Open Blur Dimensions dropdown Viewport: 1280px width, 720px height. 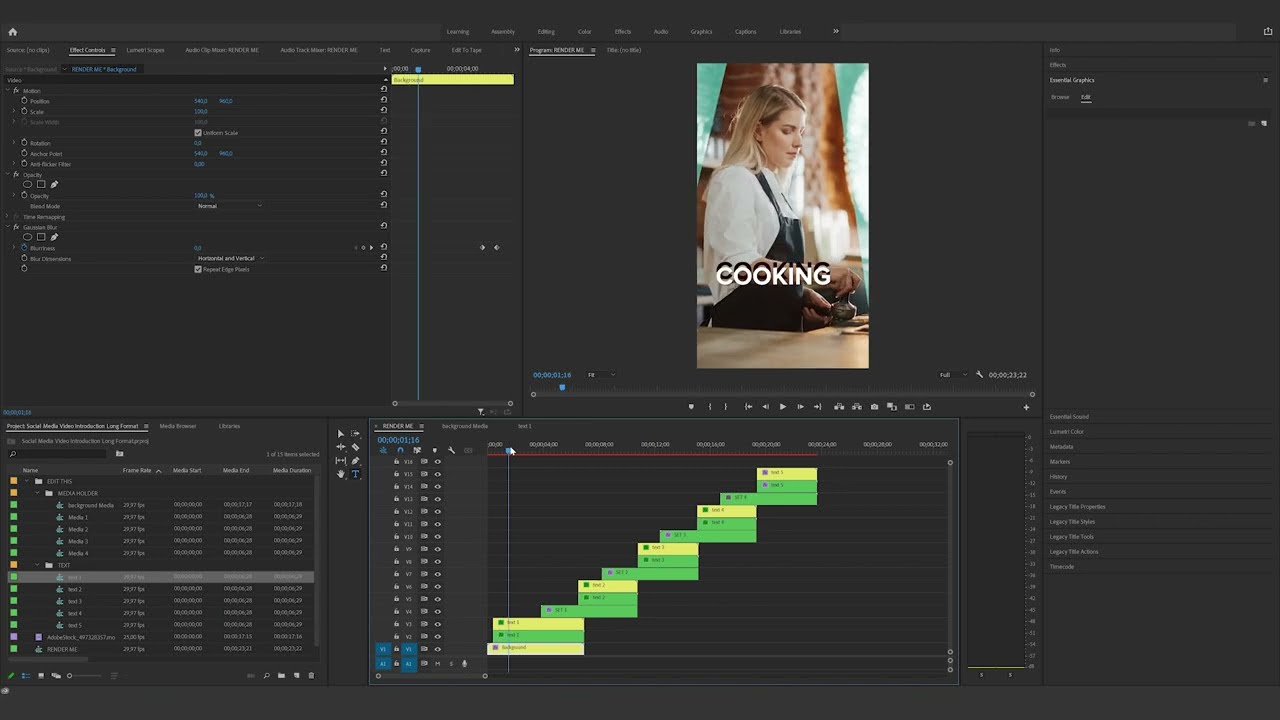tap(230, 258)
